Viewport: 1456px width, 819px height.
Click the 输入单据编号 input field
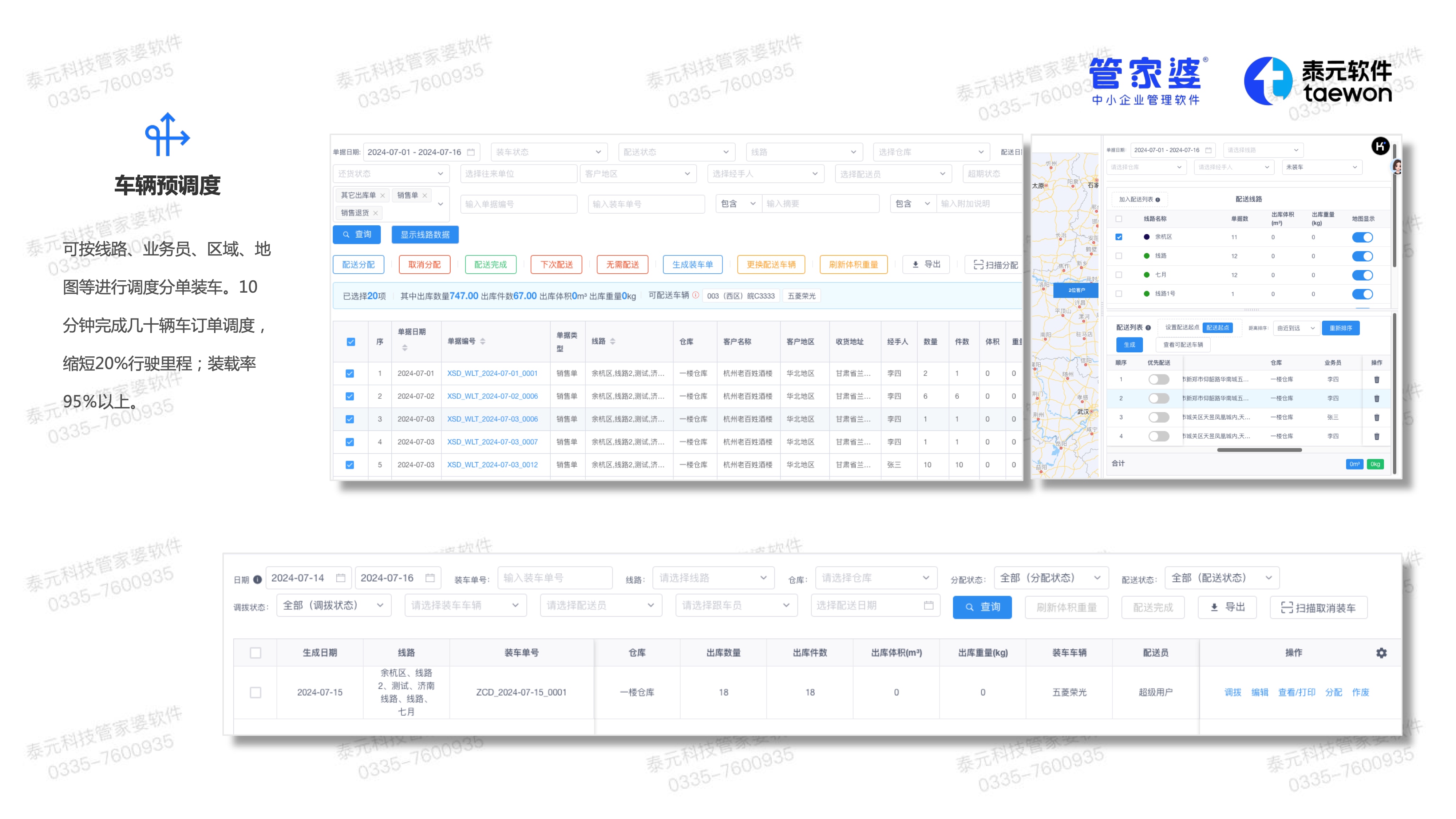click(x=518, y=204)
